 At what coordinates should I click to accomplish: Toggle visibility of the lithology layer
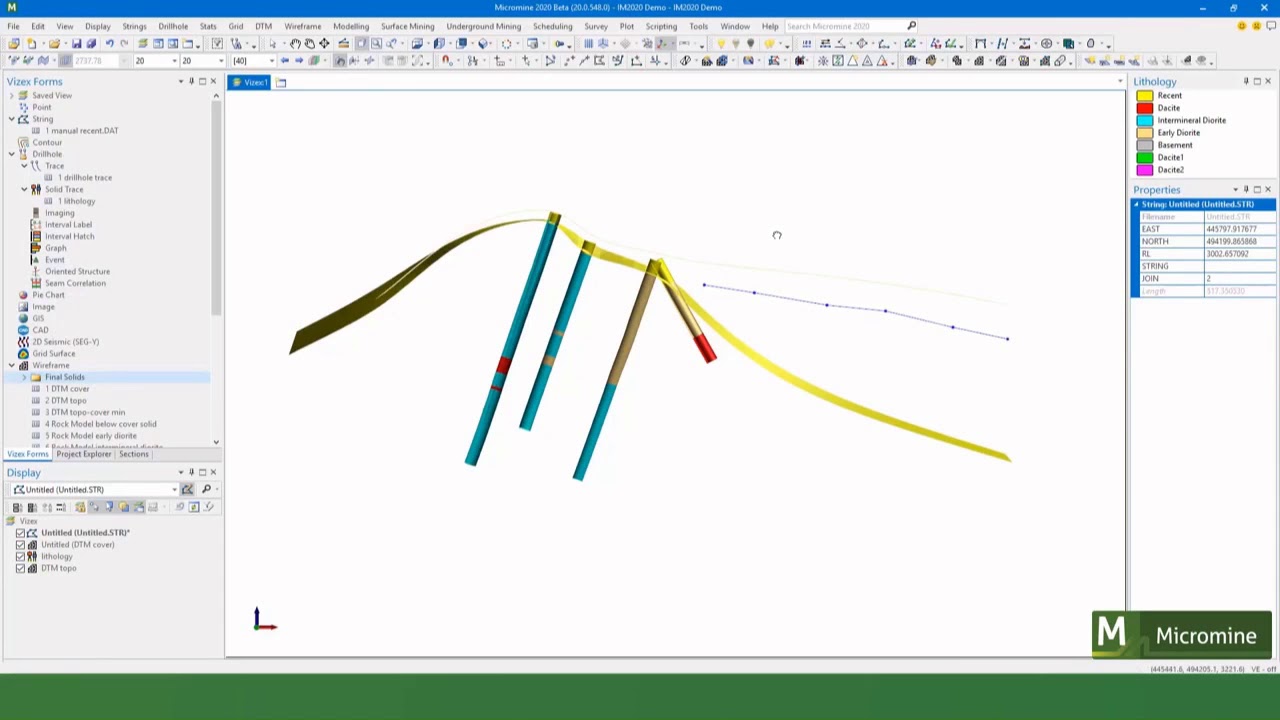pos(20,557)
